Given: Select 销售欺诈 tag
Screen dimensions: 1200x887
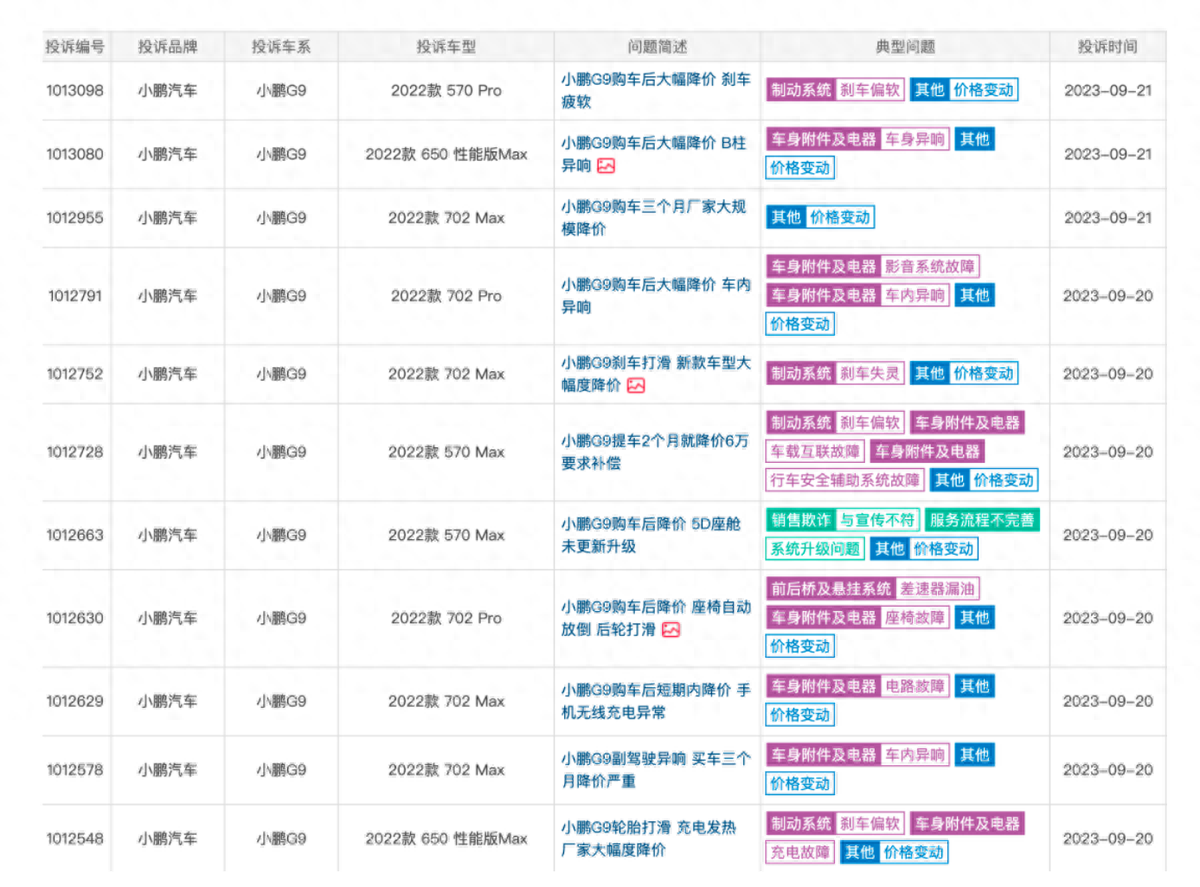Looking at the screenshot, I should [x=801, y=521].
